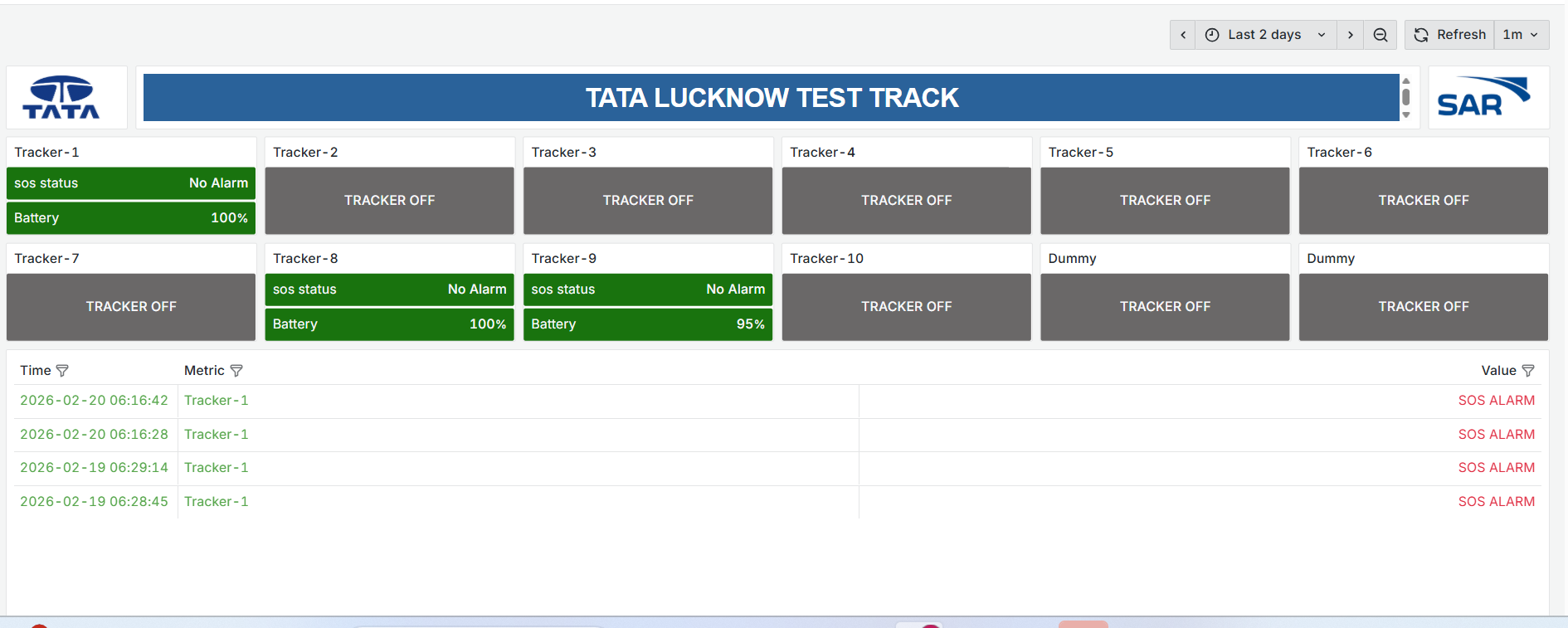Open the Tracker-5 panel title

1080,153
